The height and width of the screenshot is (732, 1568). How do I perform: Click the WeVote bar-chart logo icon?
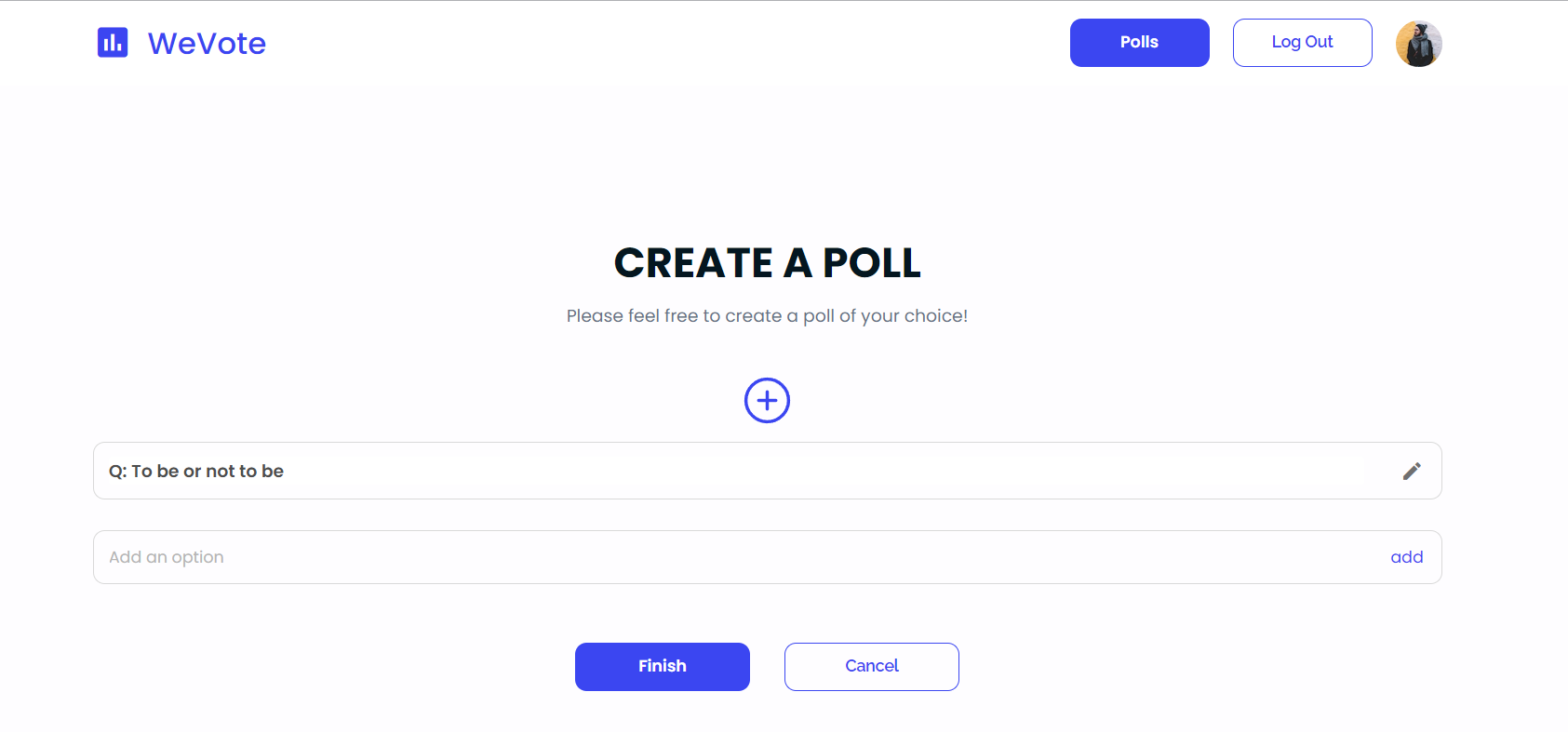[113, 43]
